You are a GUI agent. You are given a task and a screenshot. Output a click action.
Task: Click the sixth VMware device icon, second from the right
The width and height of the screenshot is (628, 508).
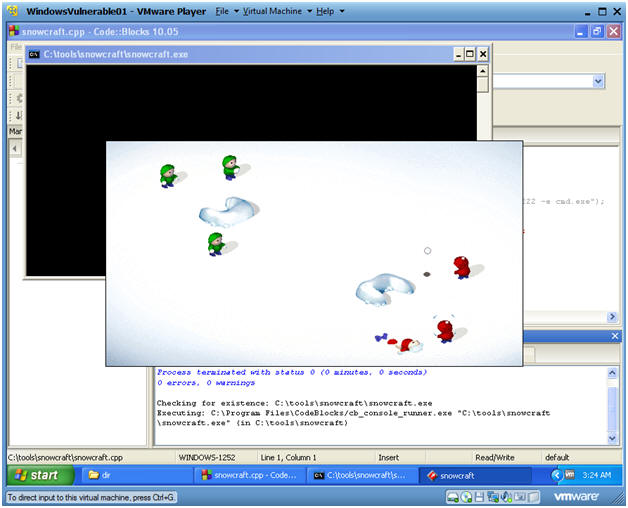[520, 497]
